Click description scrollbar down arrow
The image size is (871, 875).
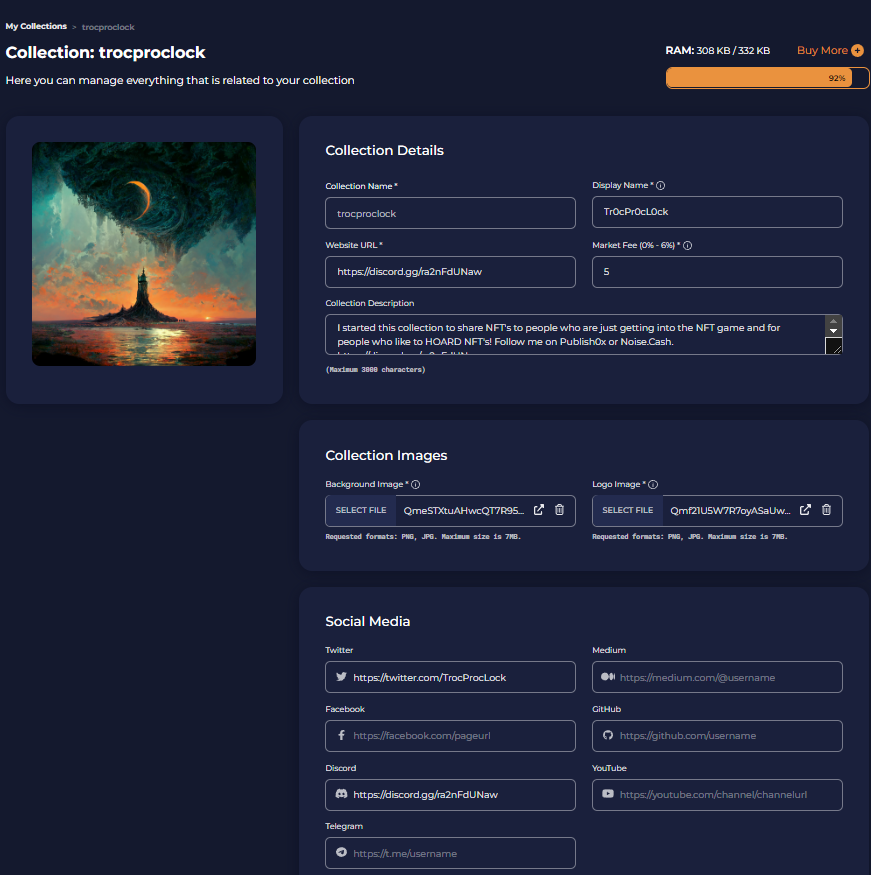pyautogui.click(x=834, y=331)
